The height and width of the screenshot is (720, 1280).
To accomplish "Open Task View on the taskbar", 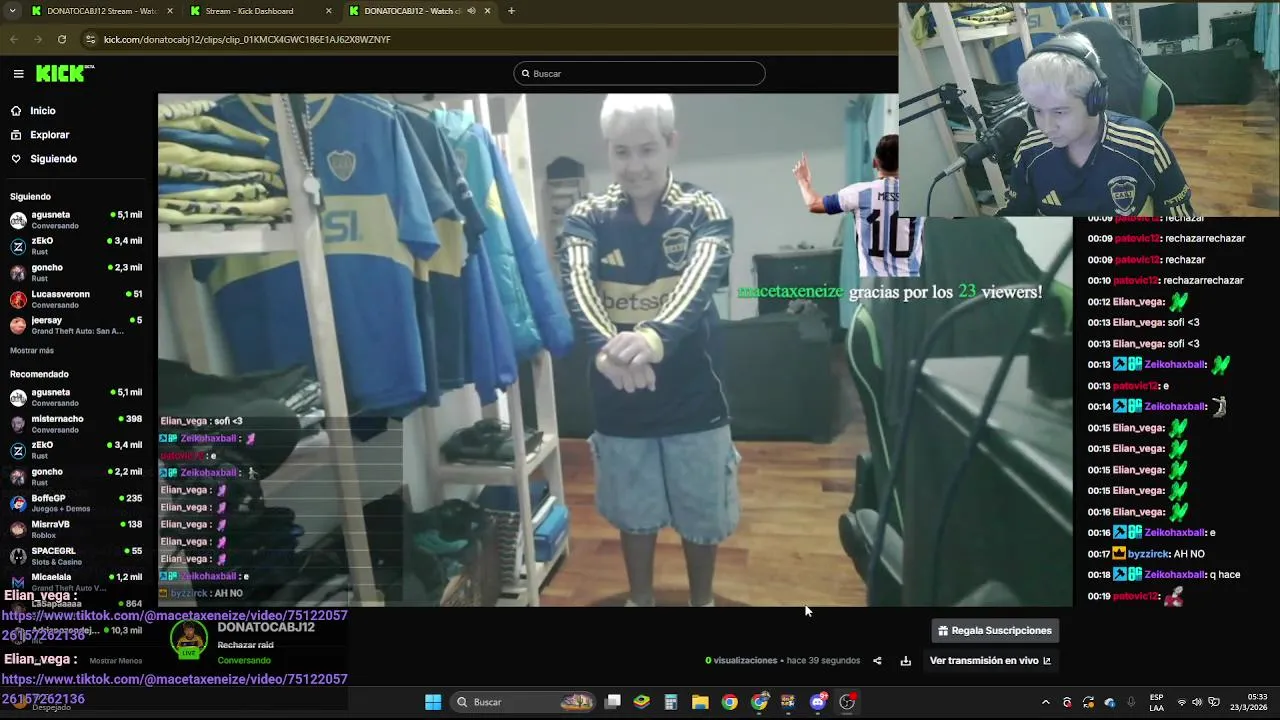I will 613,702.
